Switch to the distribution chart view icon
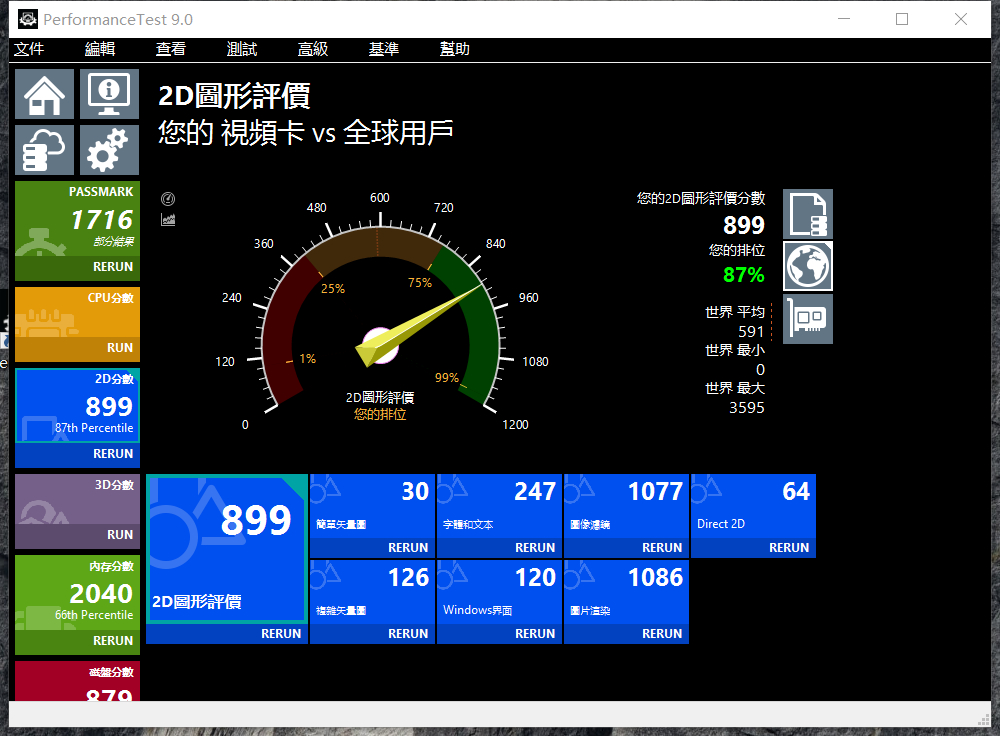Screen dimensions: 1000x736 pos(168,220)
